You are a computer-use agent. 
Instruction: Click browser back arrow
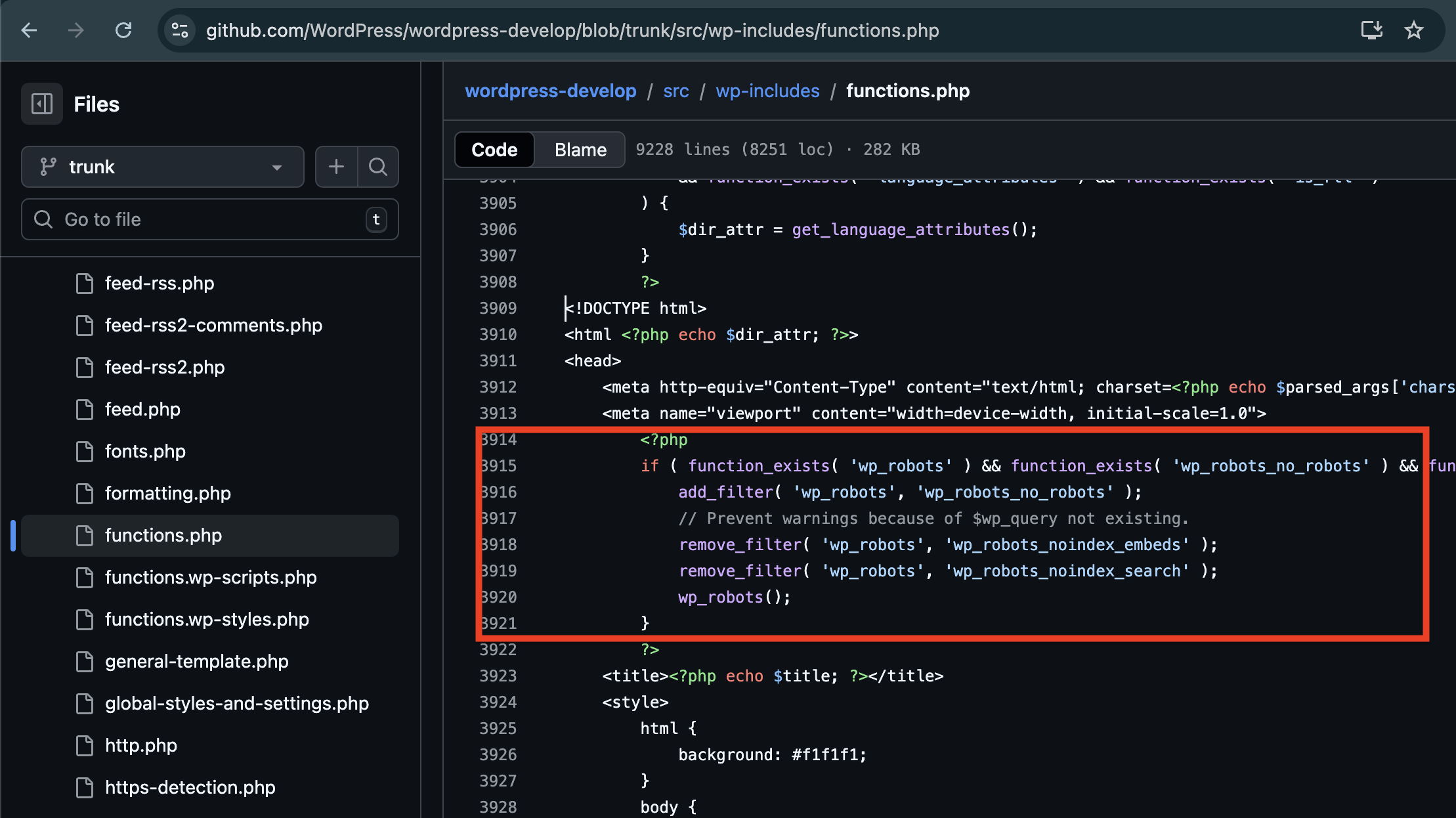coord(29,30)
